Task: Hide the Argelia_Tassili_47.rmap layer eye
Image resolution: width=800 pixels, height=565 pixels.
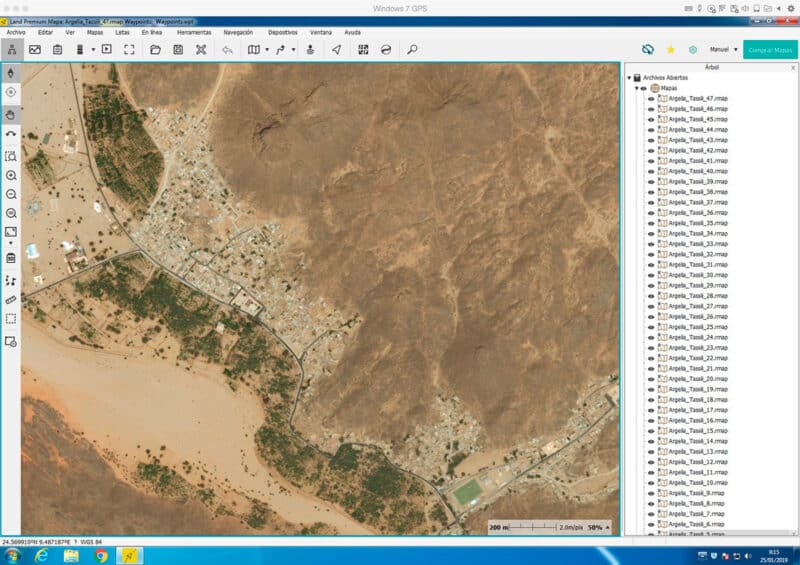Action: click(651, 99)
